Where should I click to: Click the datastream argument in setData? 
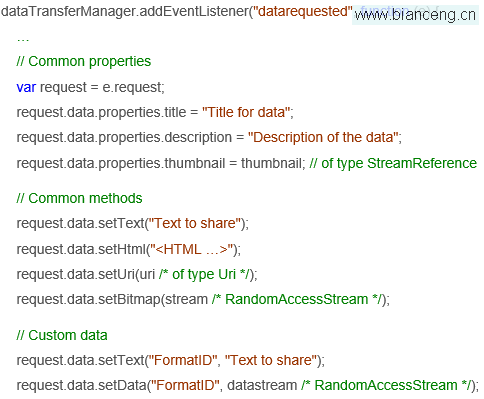coord(262,385)
